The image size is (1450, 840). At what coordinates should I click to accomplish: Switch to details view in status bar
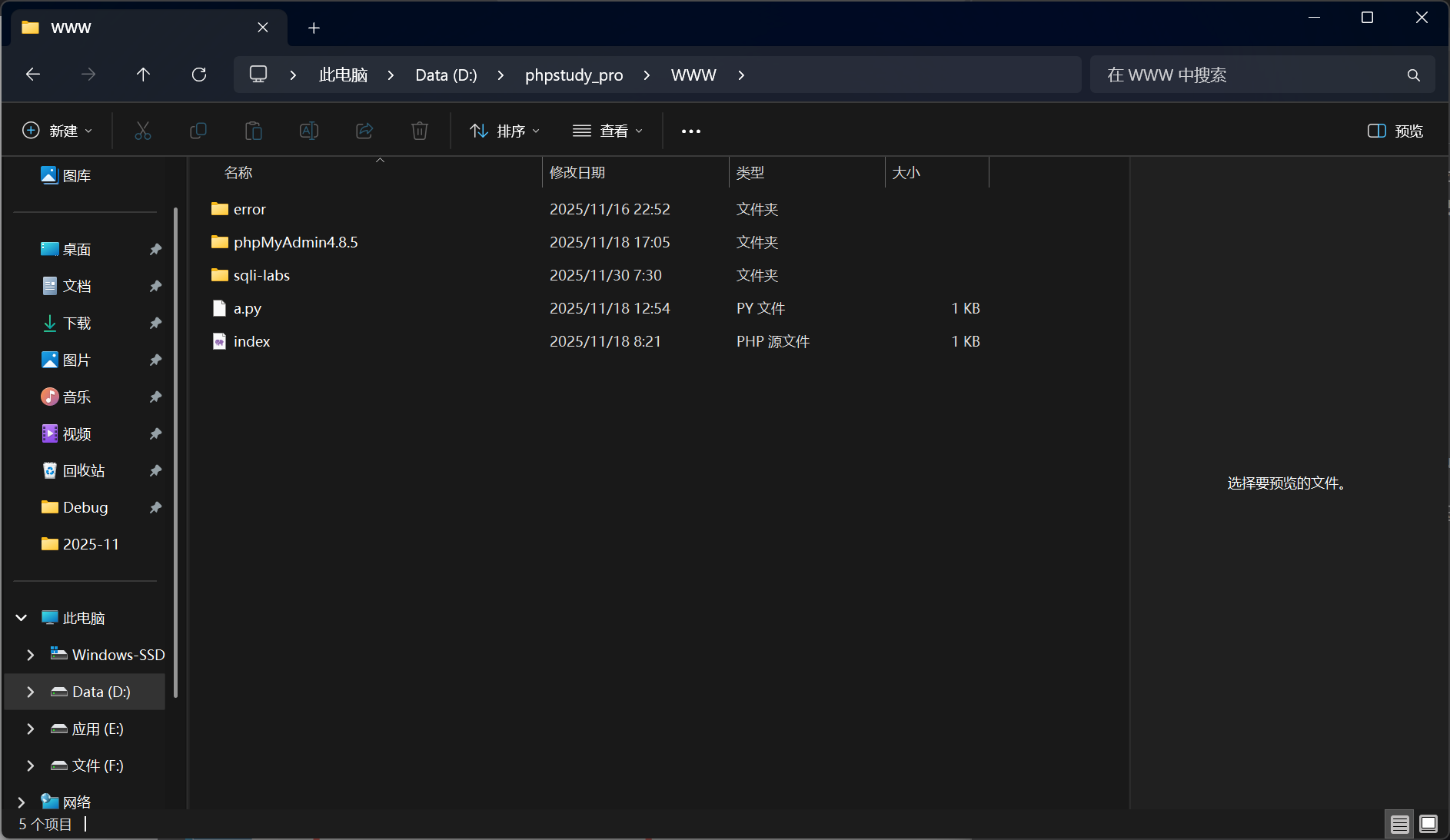point(1400,824)
